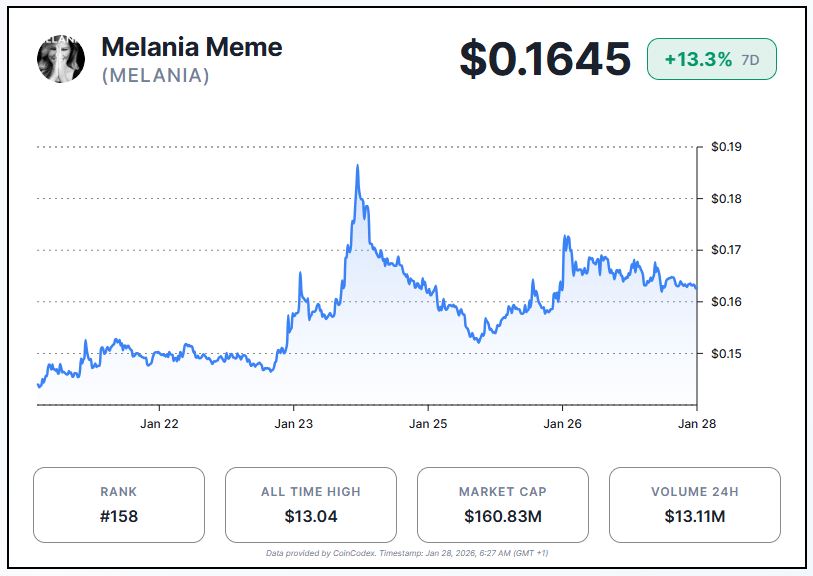813x576 pixels.
Task: Click the $0.17 price axis label
Action: (726, 250)
